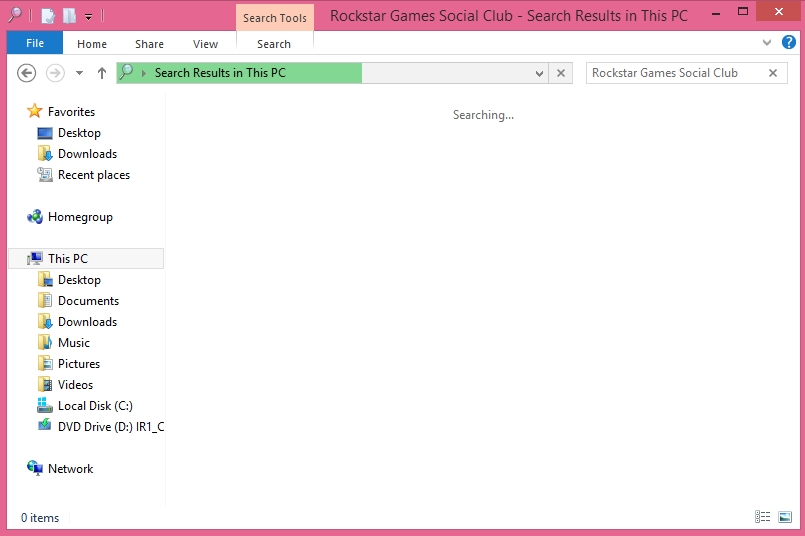805x536 pixels.
Task: Open Customize Quick Access Toolbar dropdown
Action: (x=88, y=17)
